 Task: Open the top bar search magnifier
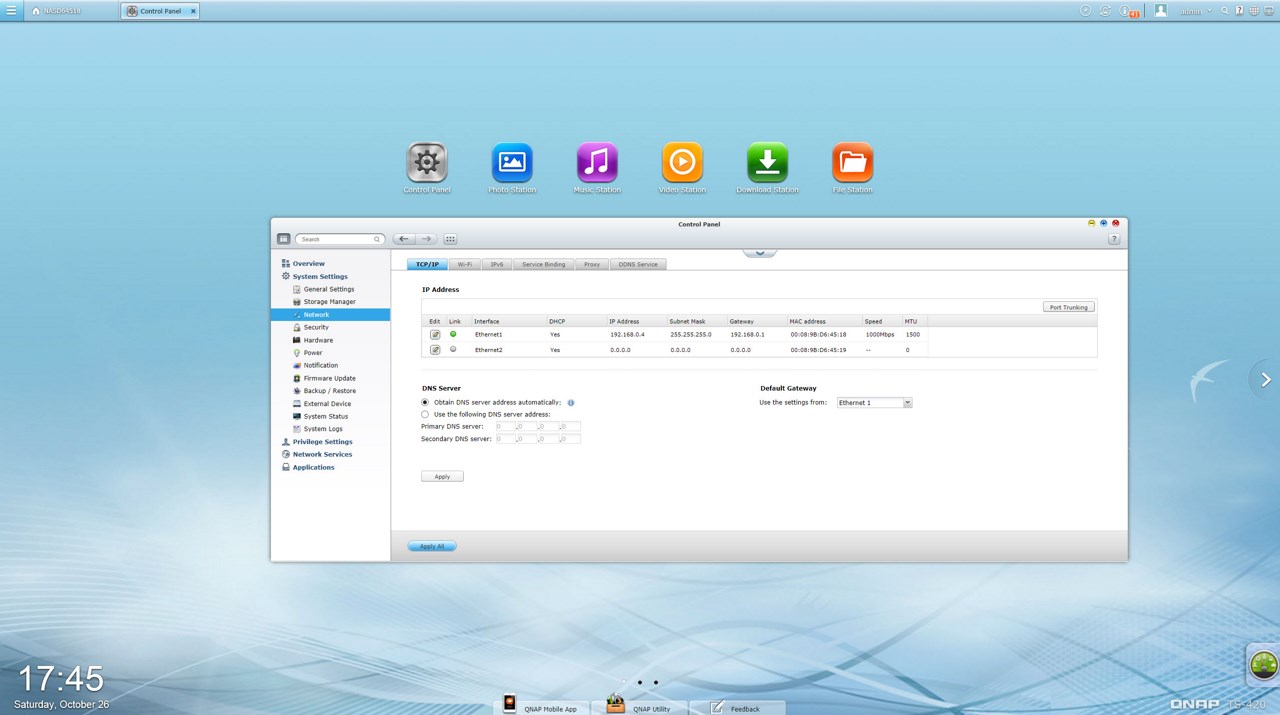tap(1226, 10)
